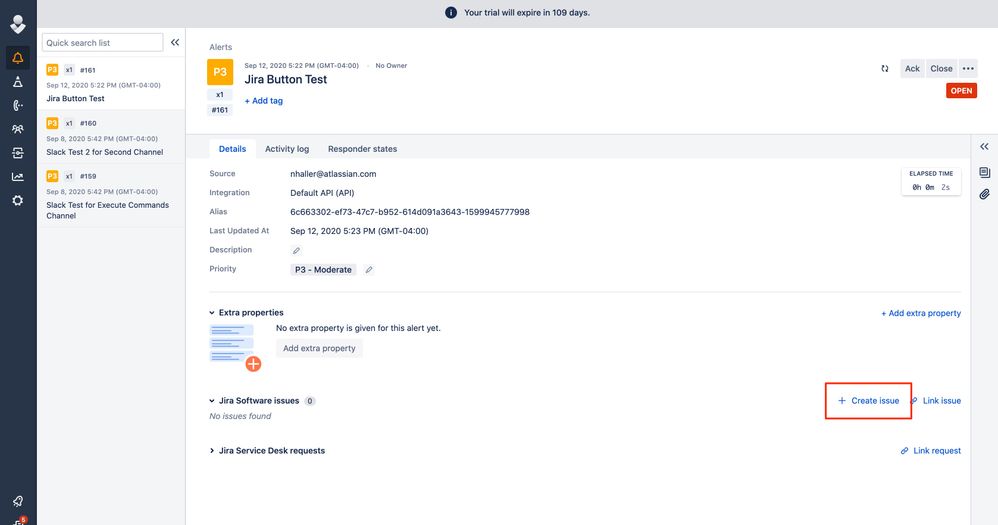Viewport: 998px width, 525px height.
Task: Switch to the Responder states tab
Action: pos(362,149)
